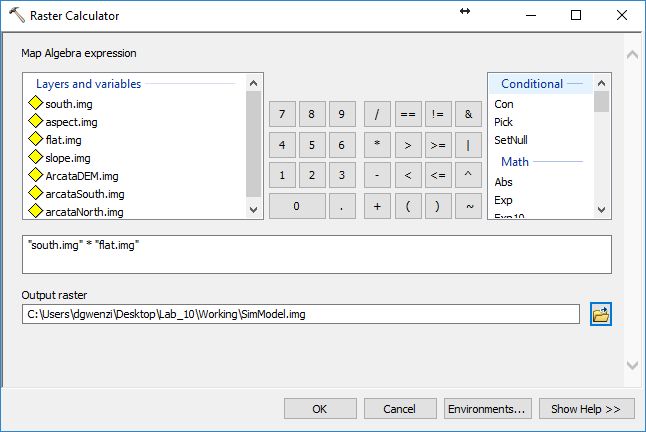Screen dimensions: 646x432
Task: Click the number 6 button
Action: click(342, 145)
